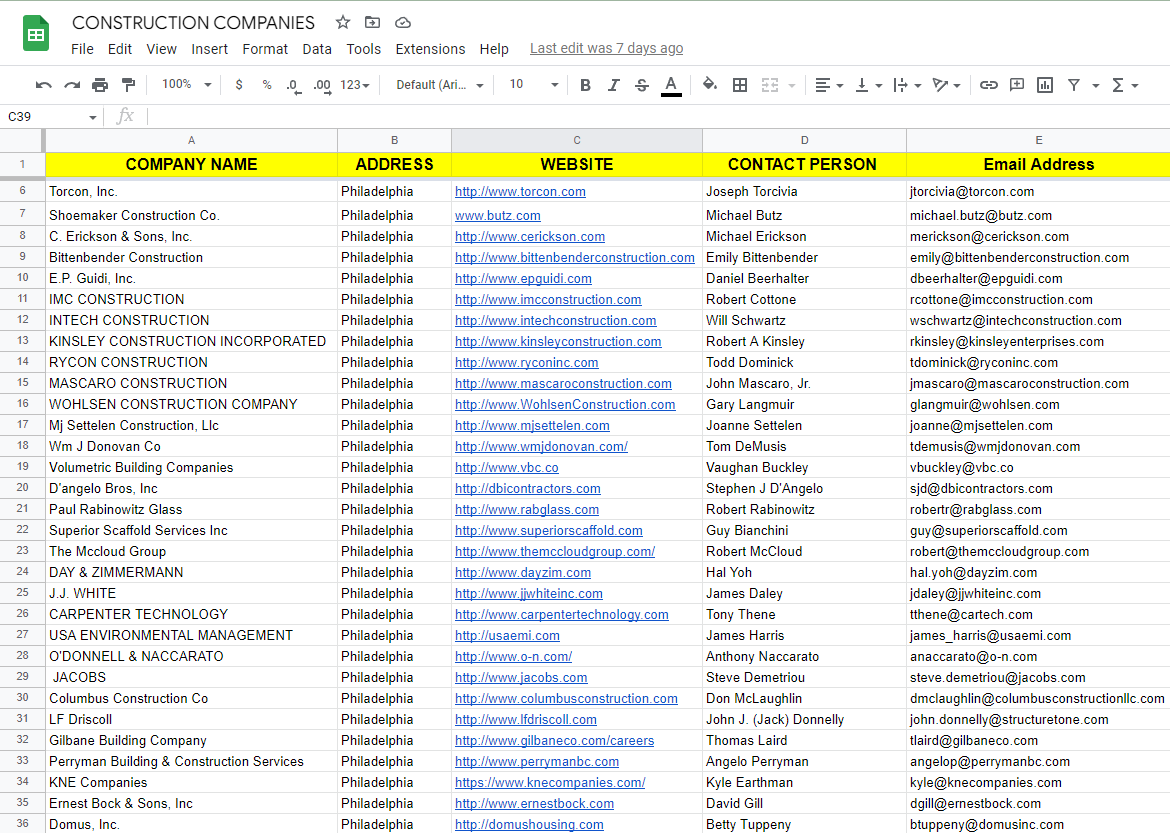1170x833 pixels.
Task: Open the View menu
Action: (161, 49)
